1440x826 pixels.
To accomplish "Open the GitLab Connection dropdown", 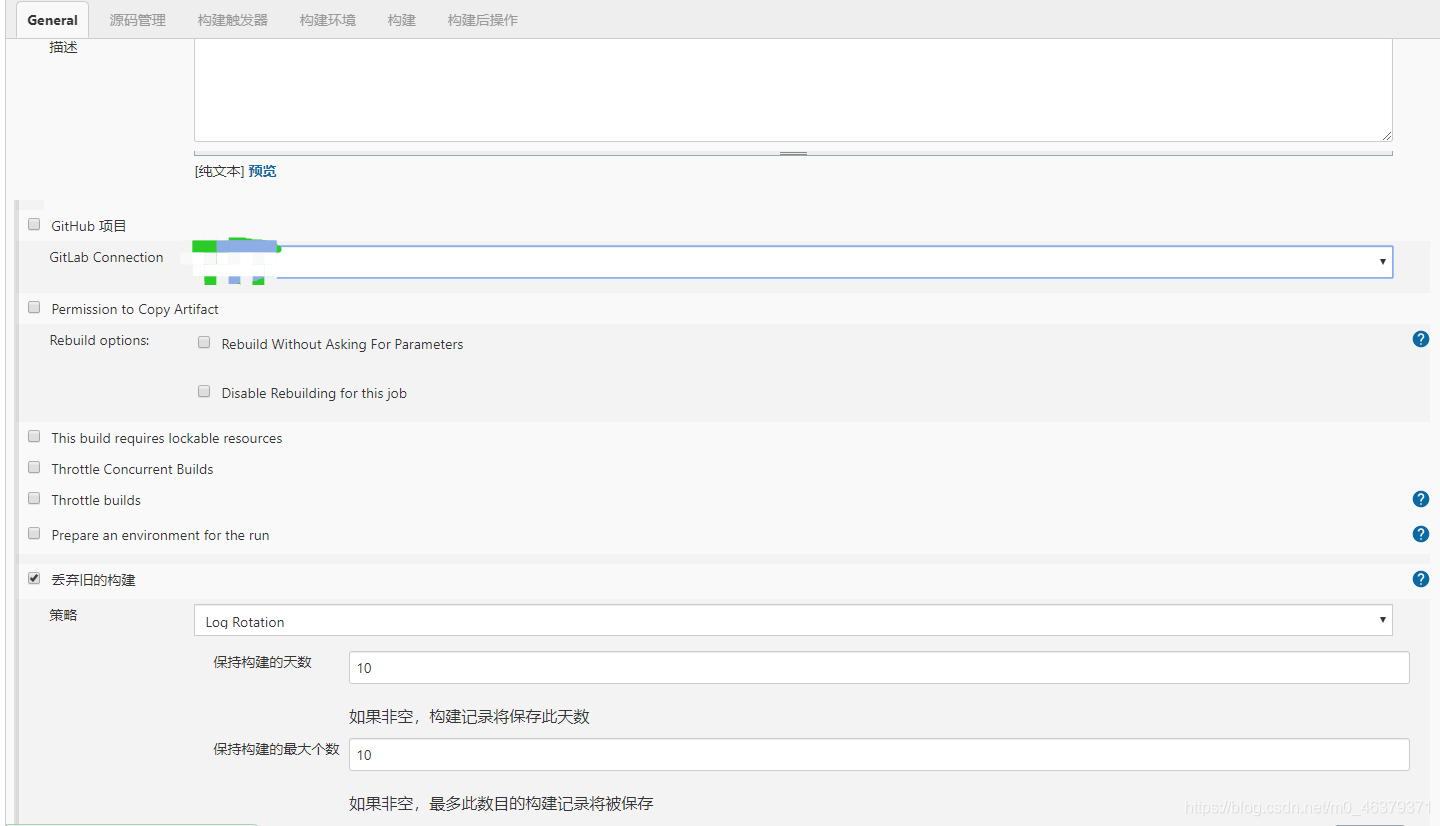I will (x=793, y=261).
